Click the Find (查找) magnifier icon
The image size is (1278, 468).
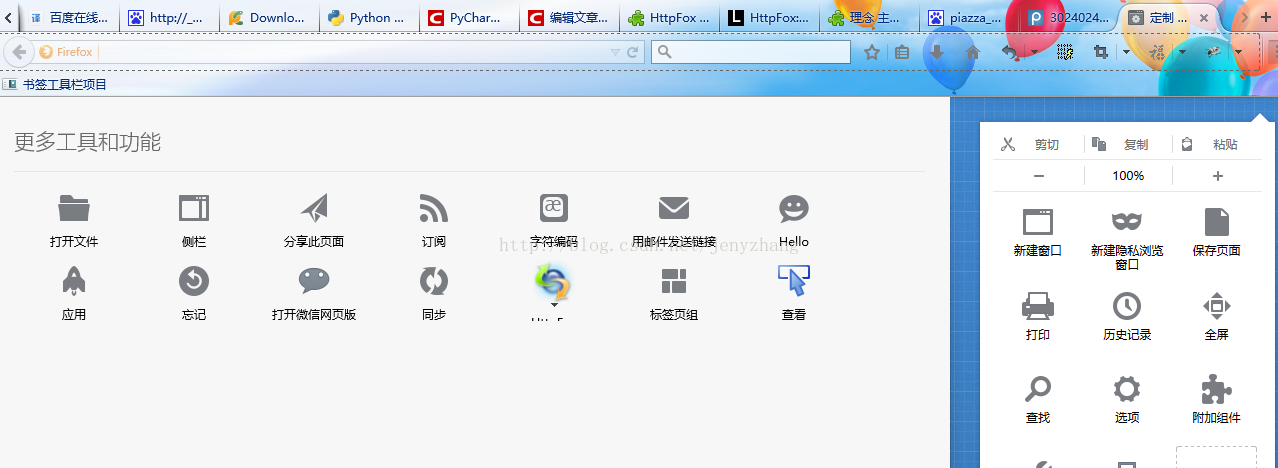coord(1038,388)
